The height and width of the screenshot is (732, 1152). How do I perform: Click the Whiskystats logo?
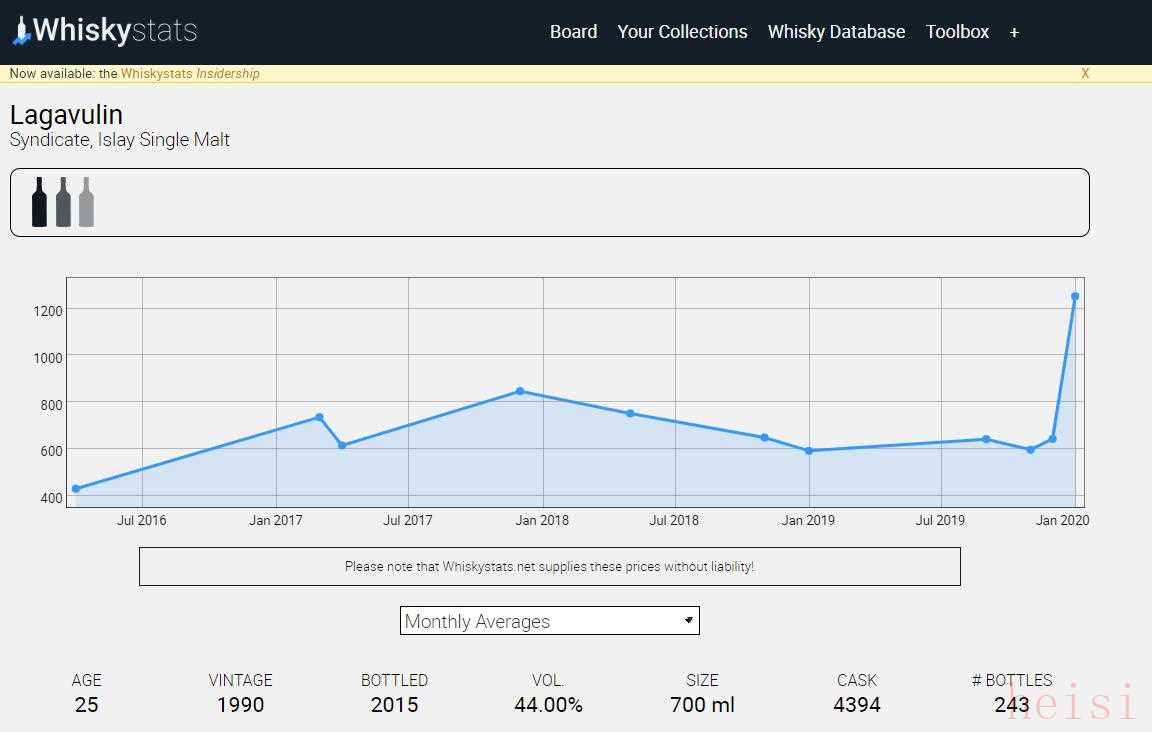pyautogui.click(x=105, y=31)
